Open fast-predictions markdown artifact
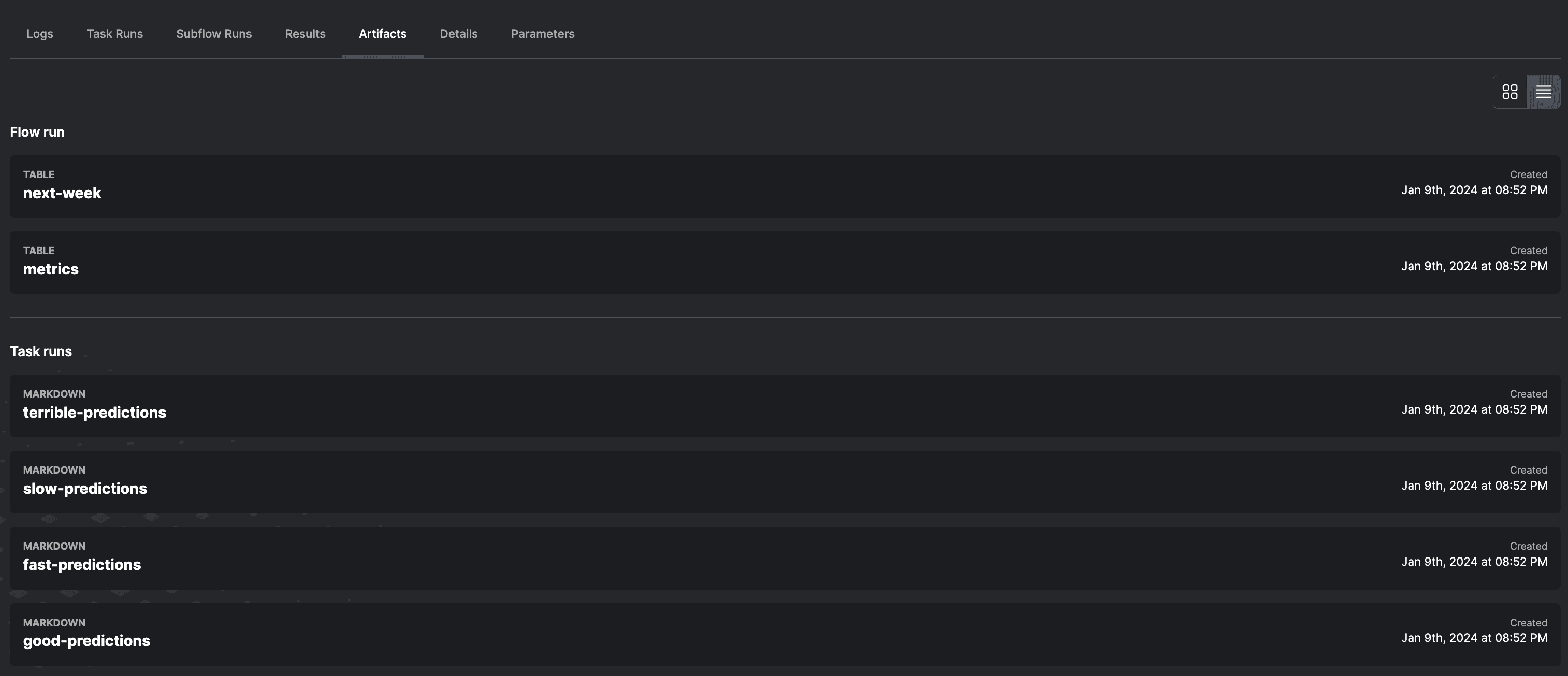The height and width of the screenshot is (676, 1568). 82,565
